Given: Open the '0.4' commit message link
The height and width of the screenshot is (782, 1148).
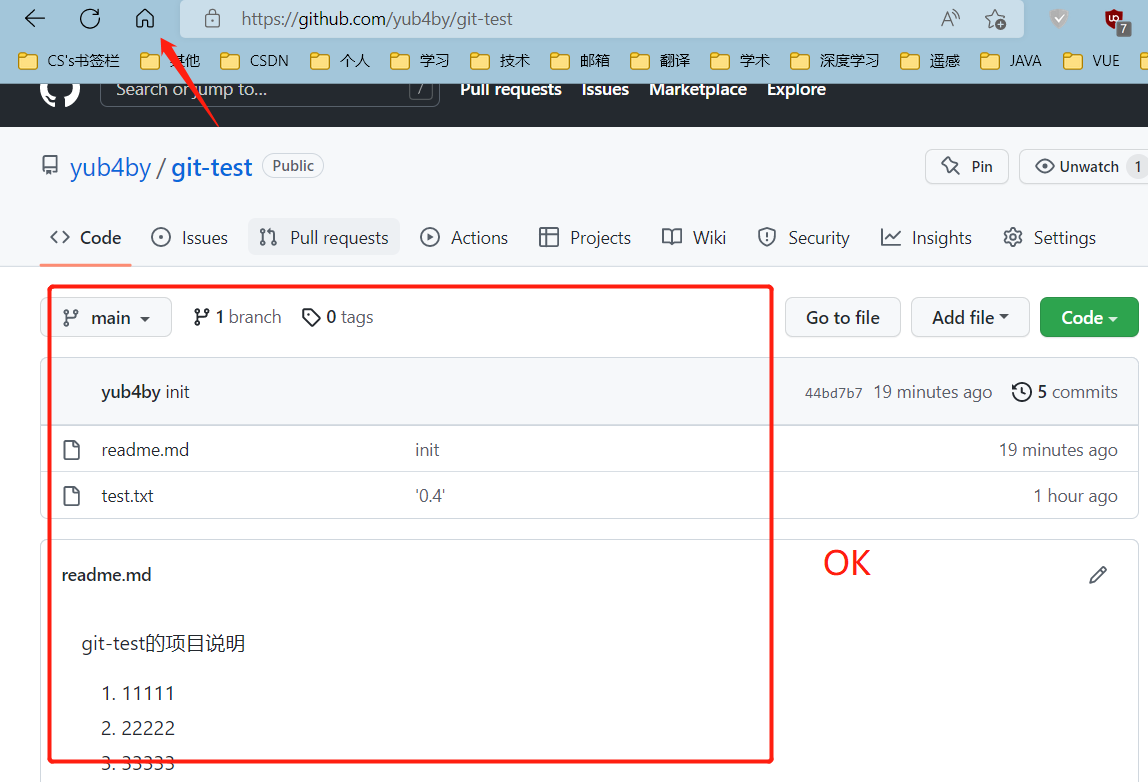Looking at the screenshot, I should [430, 496].
